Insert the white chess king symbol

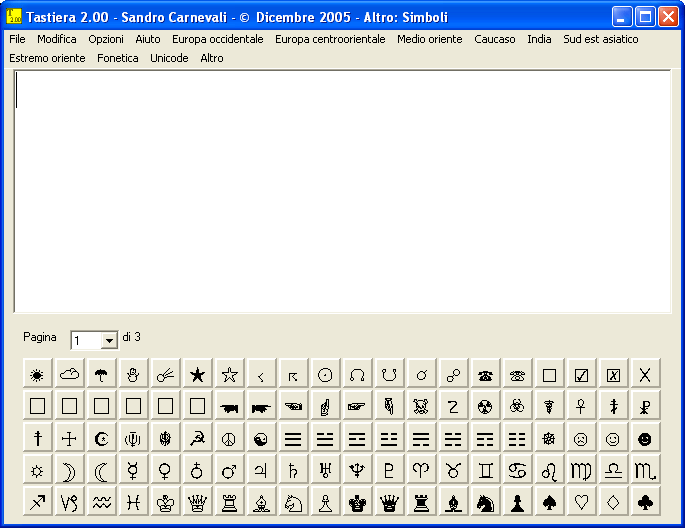click(x=165, y=501)
